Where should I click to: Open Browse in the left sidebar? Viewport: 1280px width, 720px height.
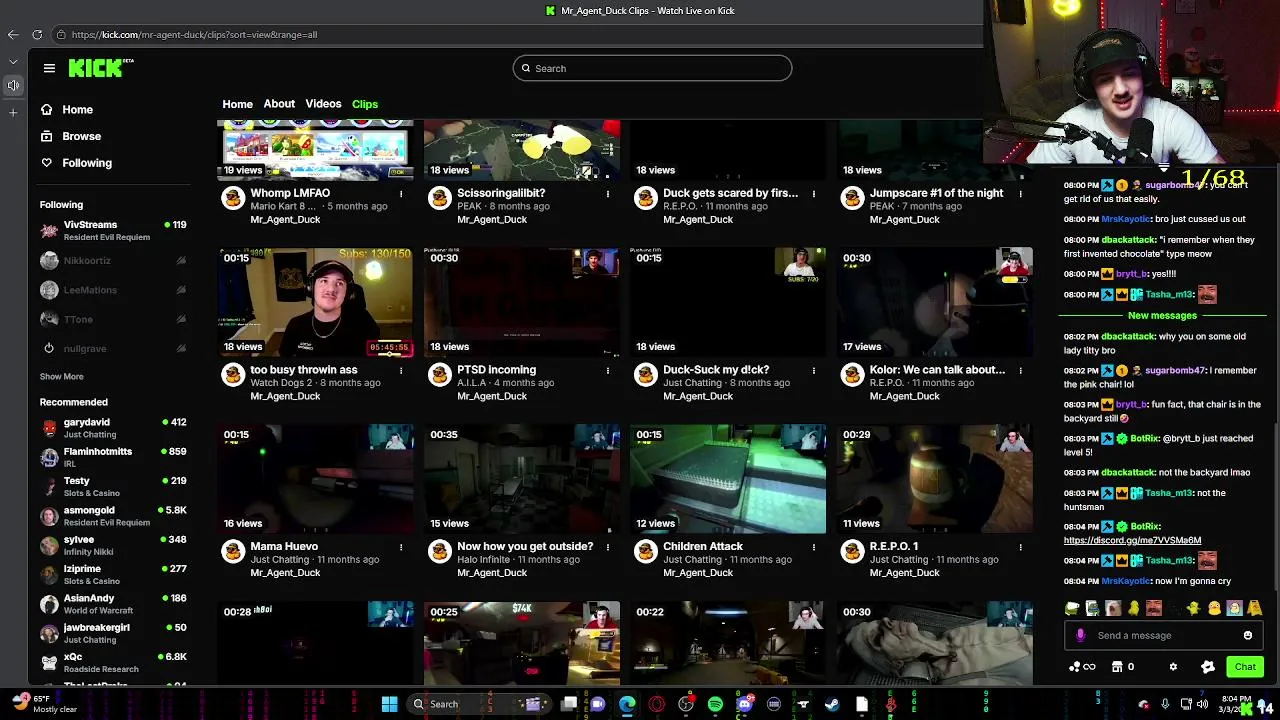pyautogui.click(x=70, y=136)
